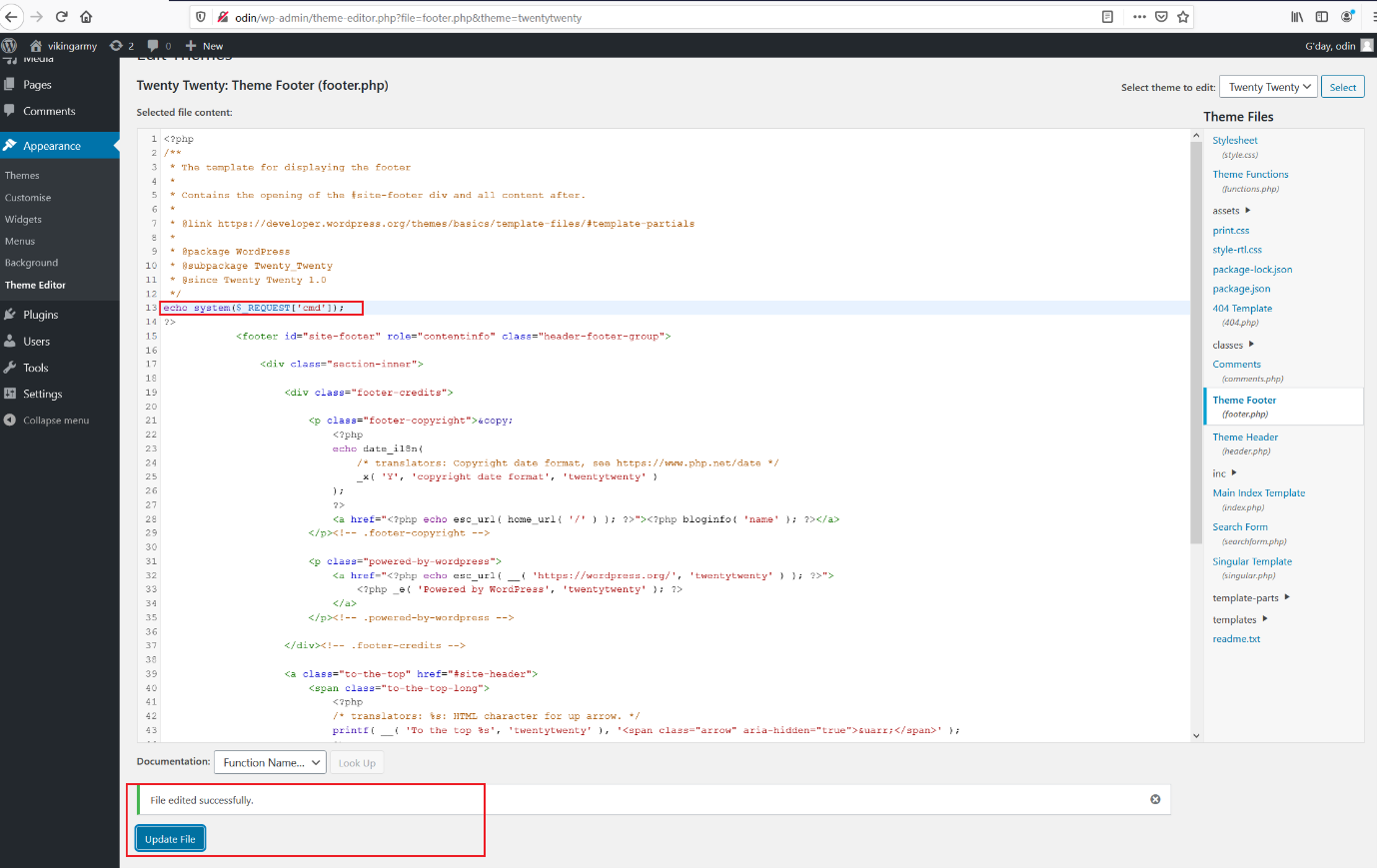Bookmark this page with the star icon
Viewport: 1377px width, 868px height.
[1183, 17]
